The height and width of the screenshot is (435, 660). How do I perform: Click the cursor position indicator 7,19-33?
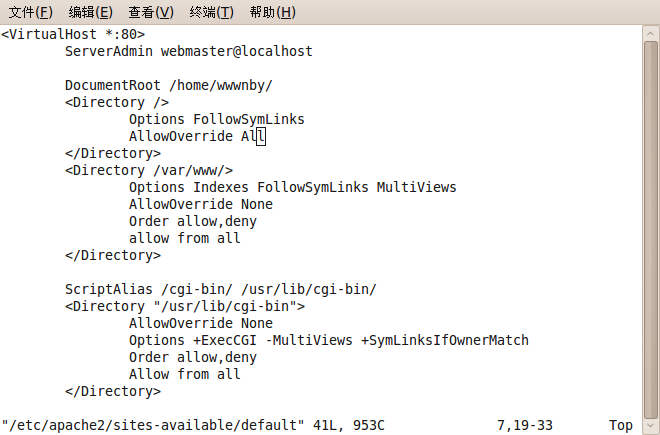[x=525, y=425]
